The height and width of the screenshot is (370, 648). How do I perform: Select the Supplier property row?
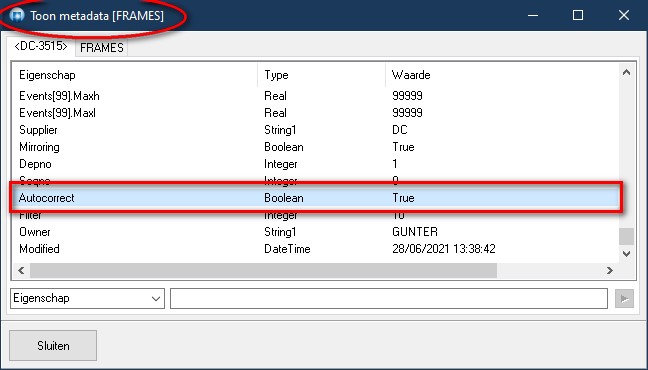pos(316,130)
